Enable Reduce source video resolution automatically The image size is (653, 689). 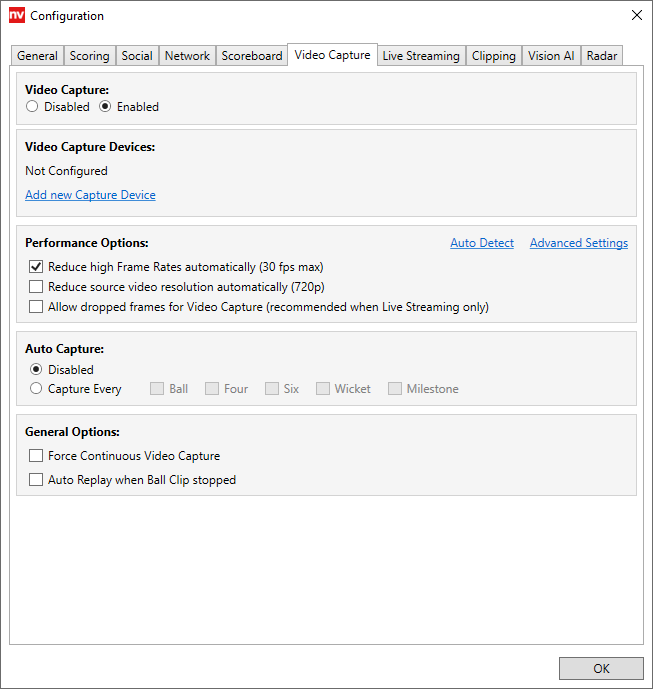point(37,287)
